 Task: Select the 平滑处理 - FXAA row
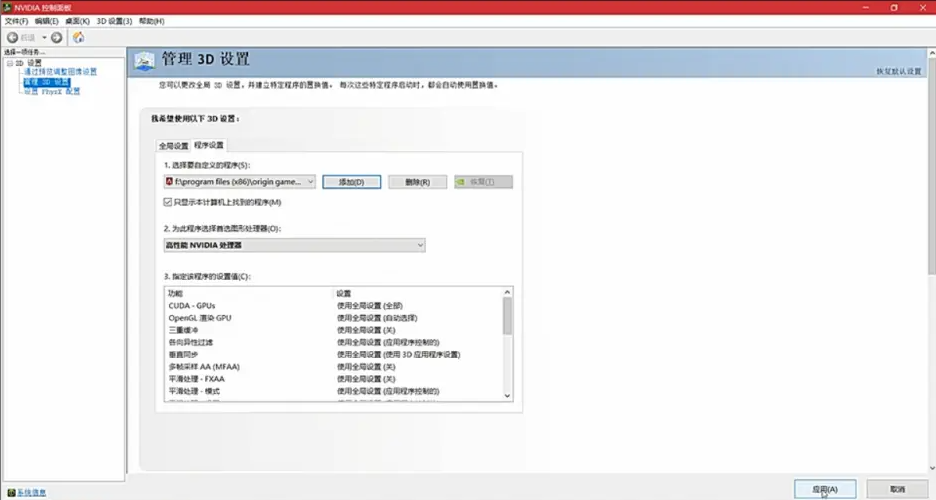click(334, 379)
